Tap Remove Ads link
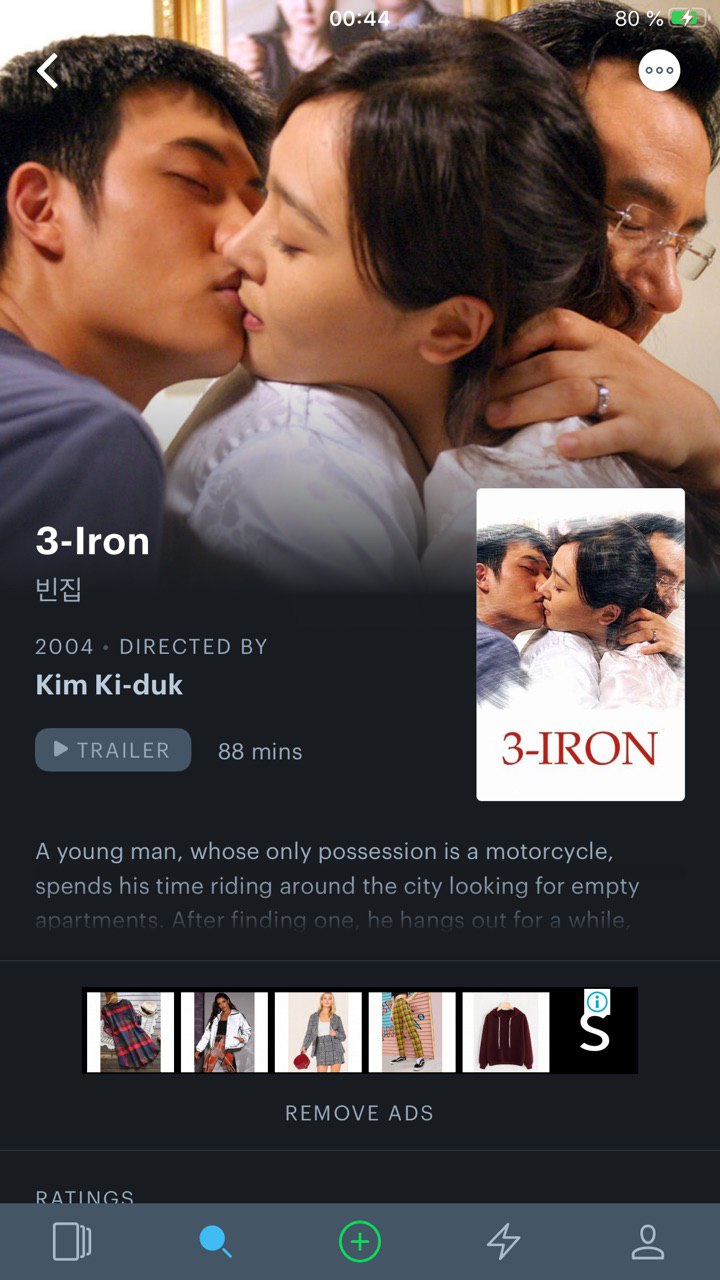This screenshot has height=1280, width=720. click(360, 1113)
